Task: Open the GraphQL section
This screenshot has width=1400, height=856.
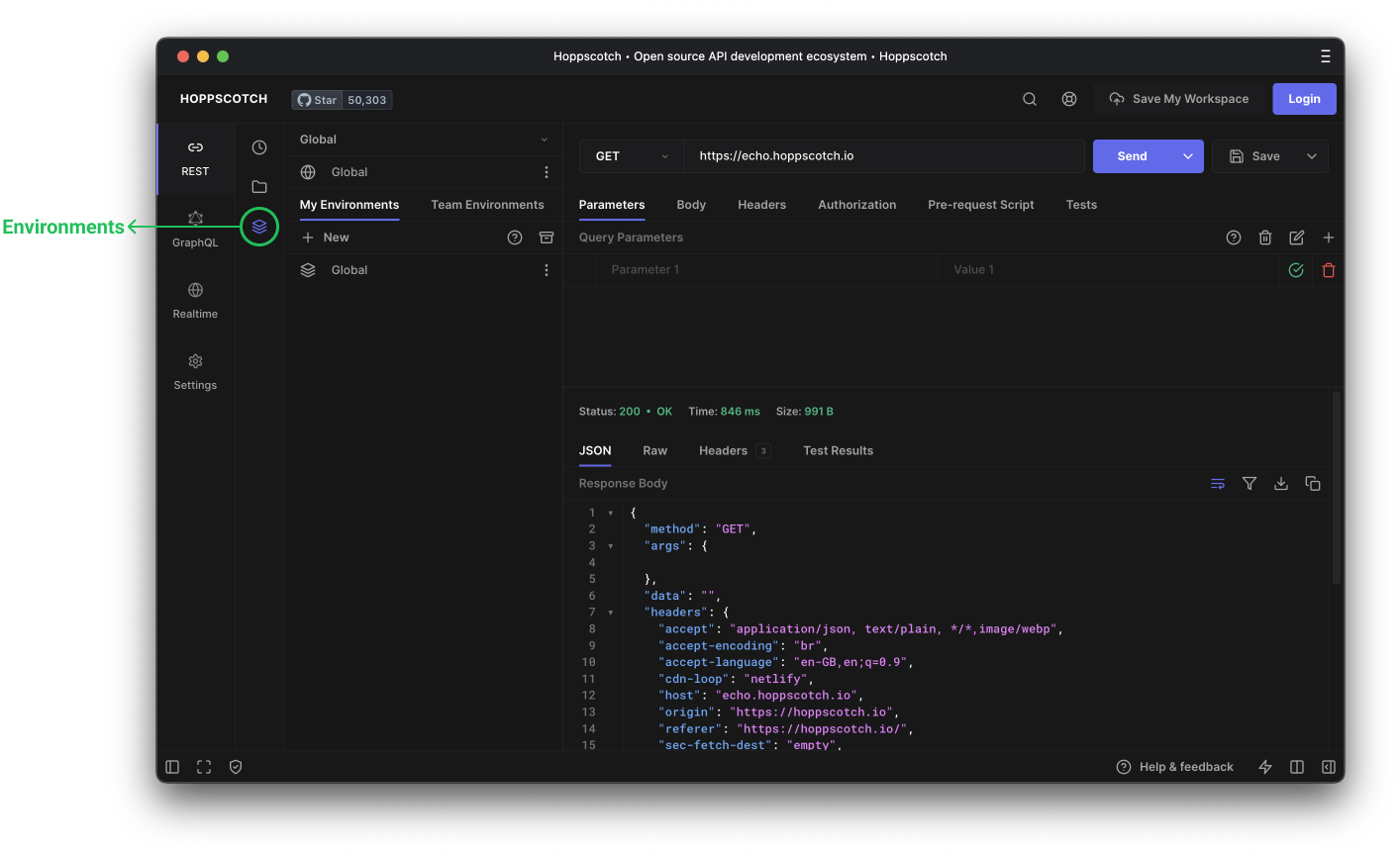Action: [x=195, y=230]
